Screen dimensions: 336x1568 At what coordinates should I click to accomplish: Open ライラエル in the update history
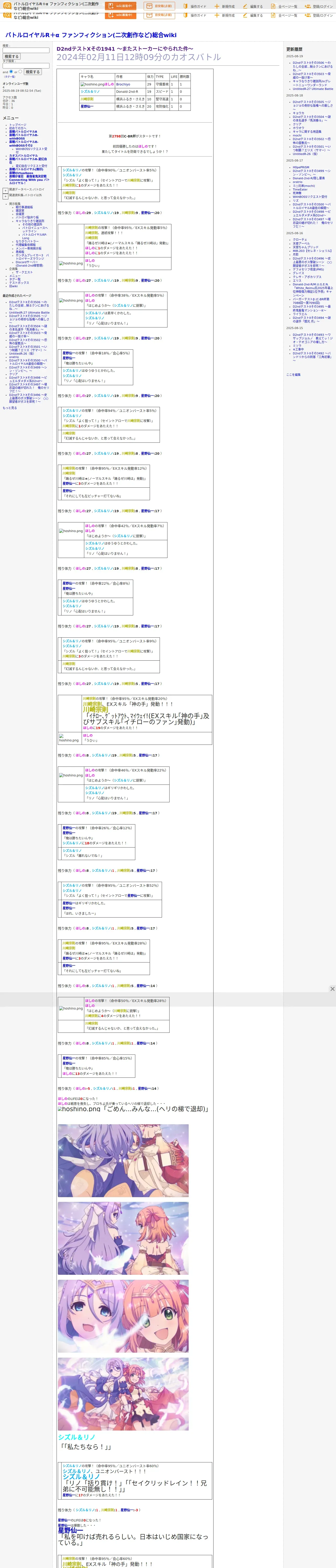click(300, 314)
